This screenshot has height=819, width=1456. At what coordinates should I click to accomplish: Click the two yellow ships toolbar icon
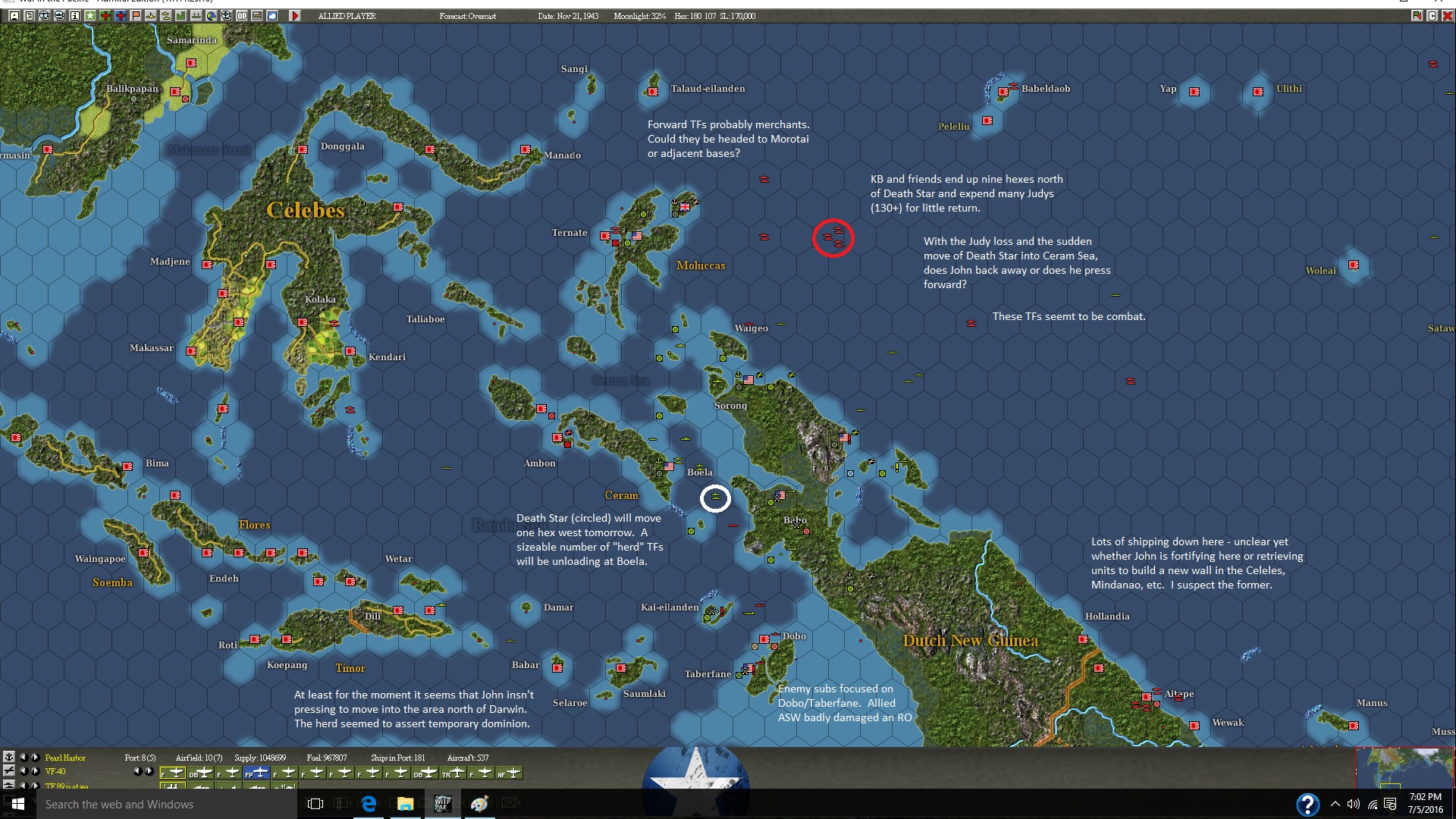[166, 16]
